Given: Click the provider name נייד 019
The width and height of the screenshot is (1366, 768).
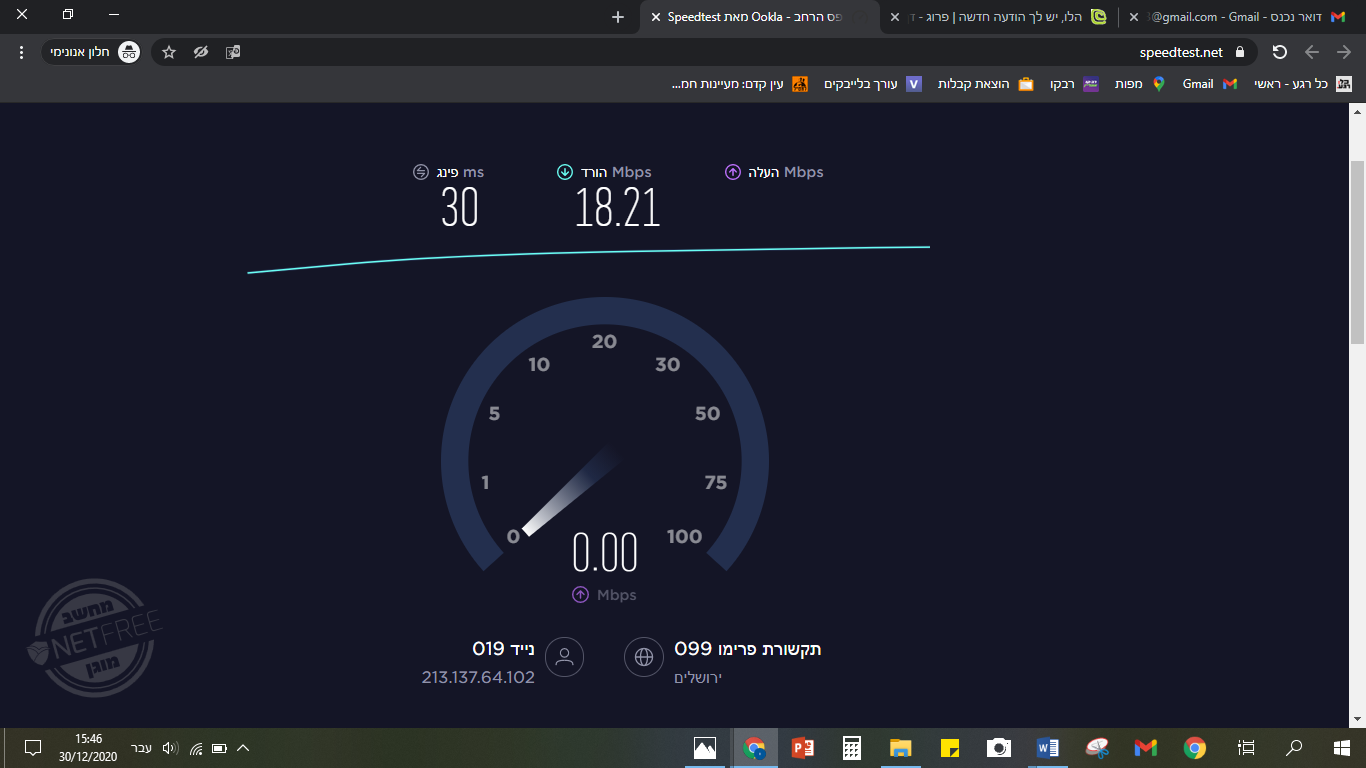Looking at the screenshot, I should [x=503, y=649].
